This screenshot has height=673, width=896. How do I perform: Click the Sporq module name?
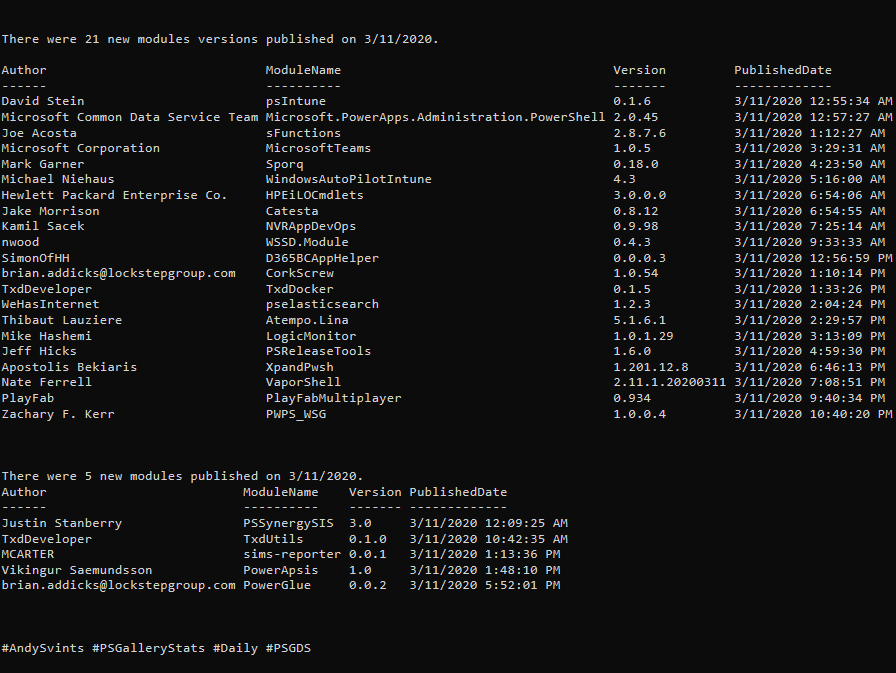click(x=284, y=165)
